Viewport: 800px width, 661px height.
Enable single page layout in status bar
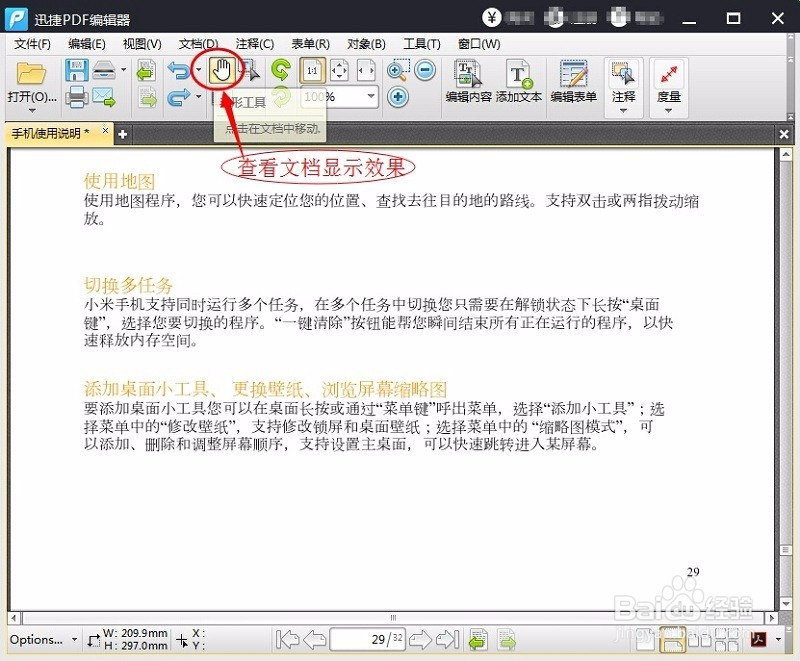645,640
